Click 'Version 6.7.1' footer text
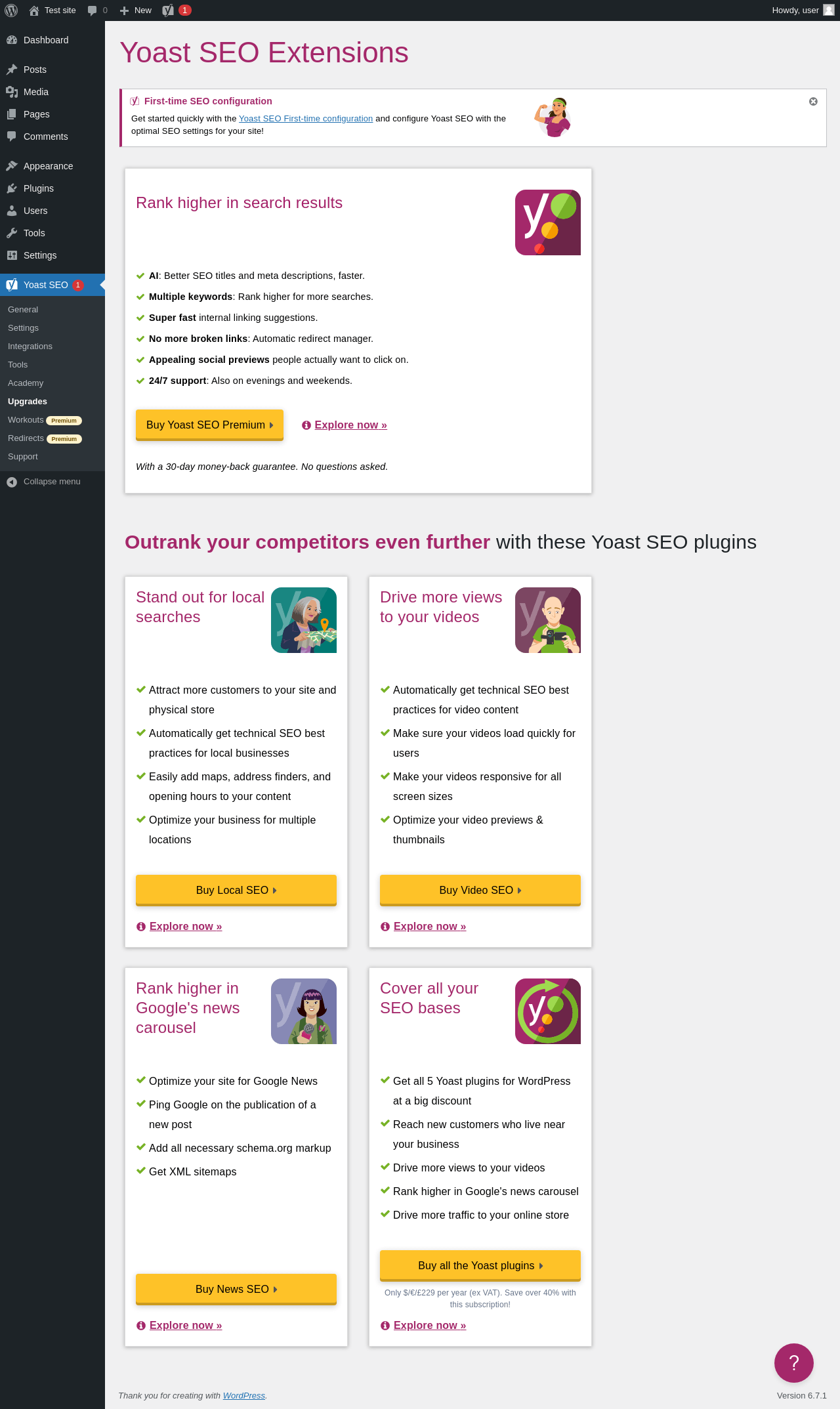 (802, 1396)
